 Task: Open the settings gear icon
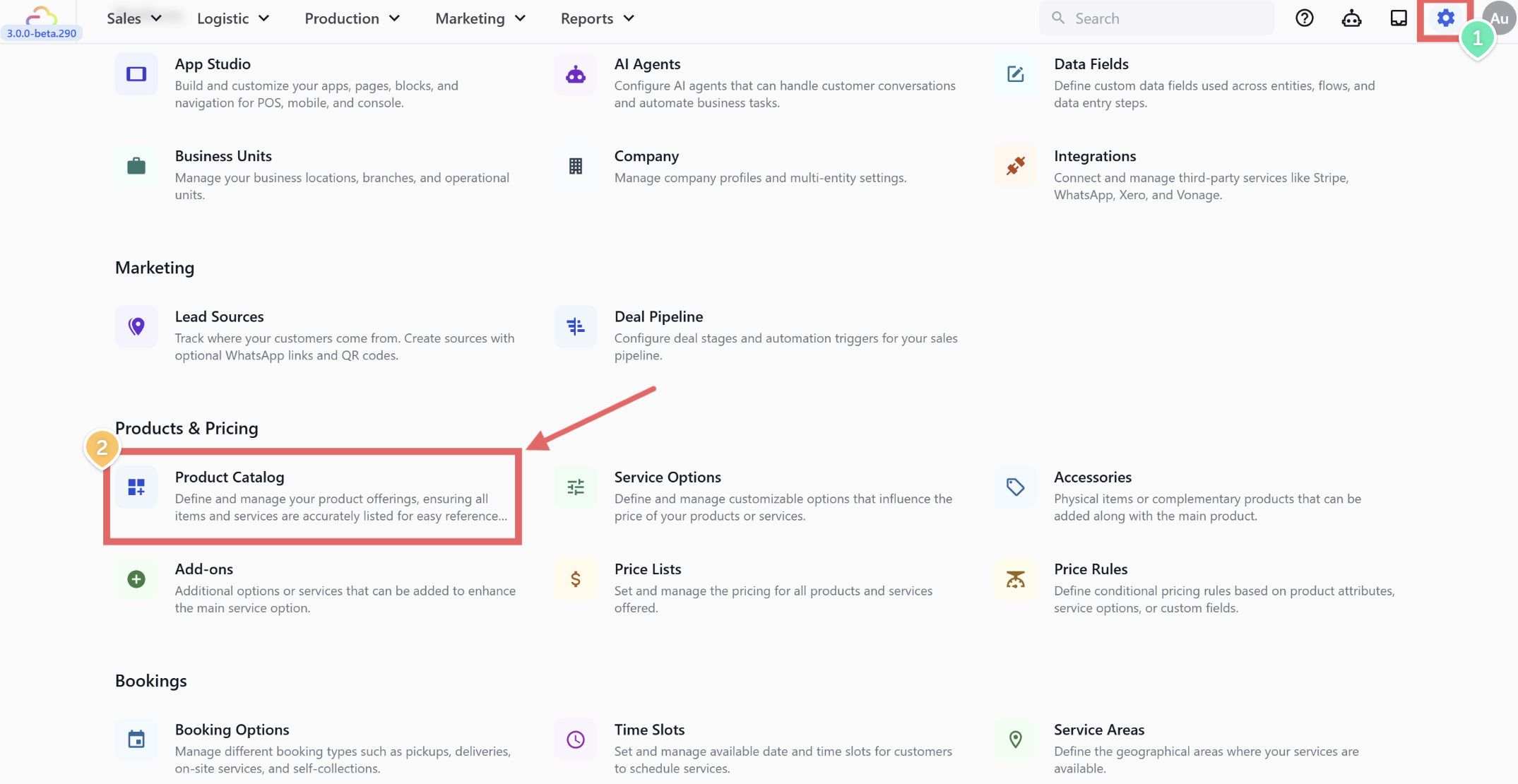(x=1445, y=18)
